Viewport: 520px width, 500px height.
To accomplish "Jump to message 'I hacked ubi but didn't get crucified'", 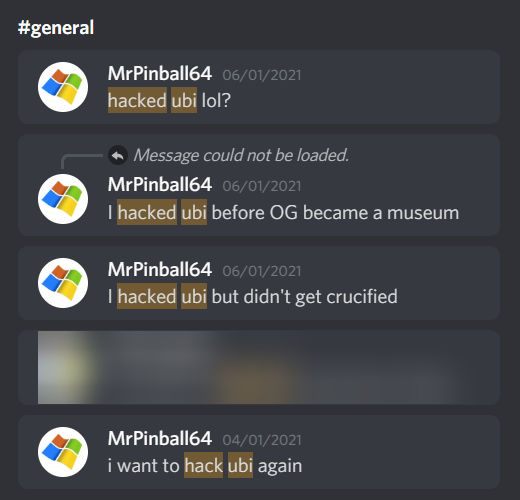I will pyautogui.click(x=259, y=283).
